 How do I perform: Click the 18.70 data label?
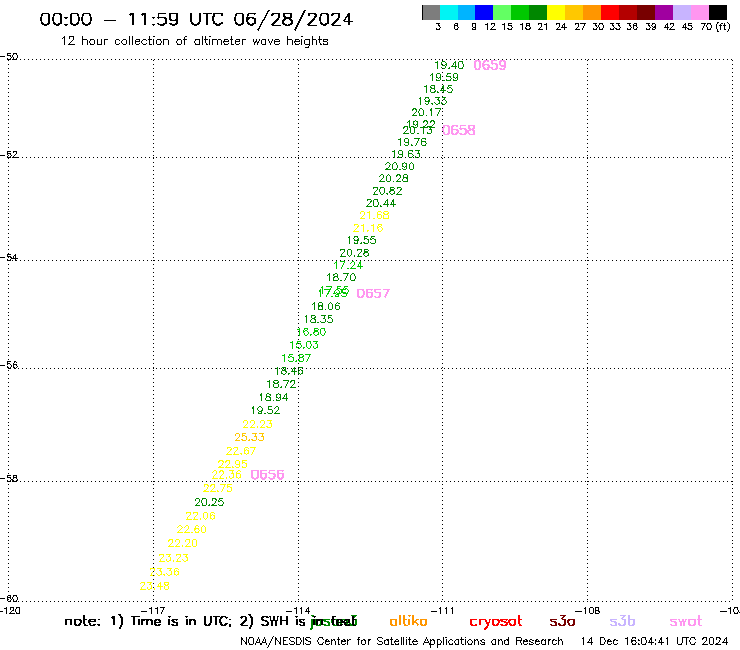(x=341, y=277)
